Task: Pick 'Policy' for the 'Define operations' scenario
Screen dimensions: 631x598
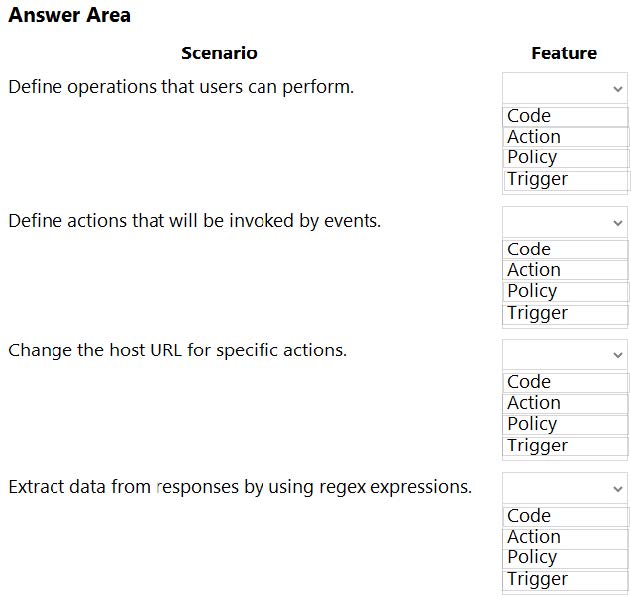Action: tap(565, 157)
